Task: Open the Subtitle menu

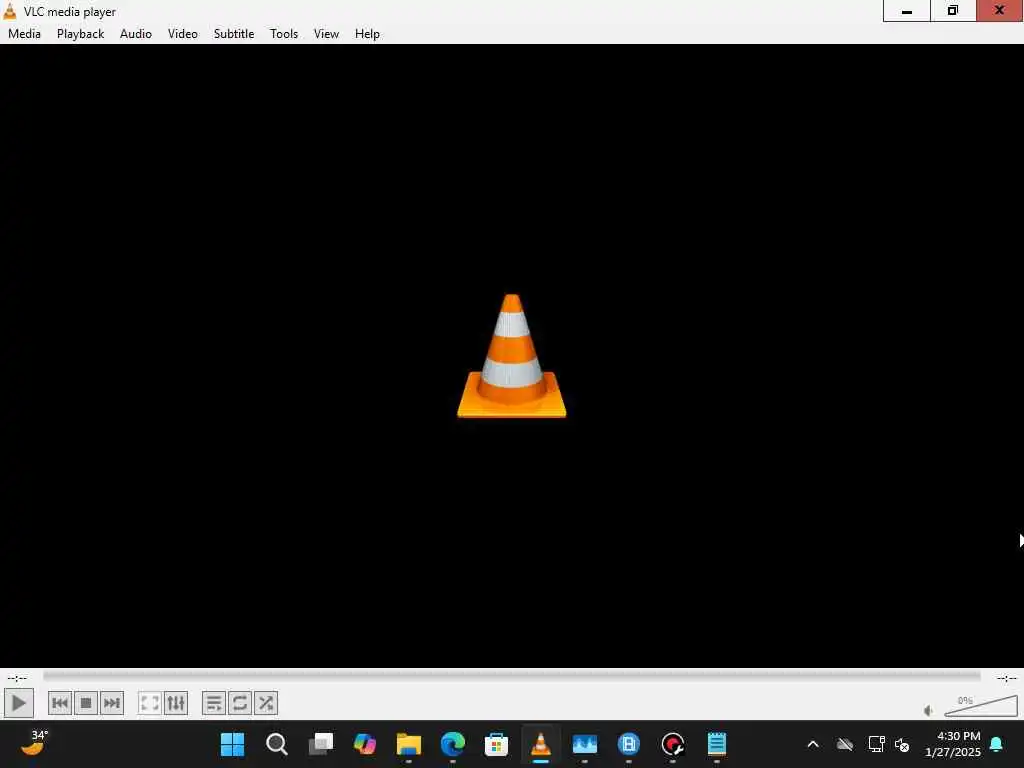Action: coord(234,34)
